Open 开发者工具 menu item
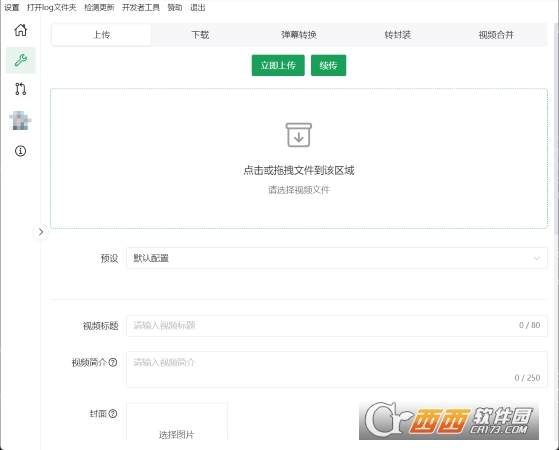 (141, 7)
